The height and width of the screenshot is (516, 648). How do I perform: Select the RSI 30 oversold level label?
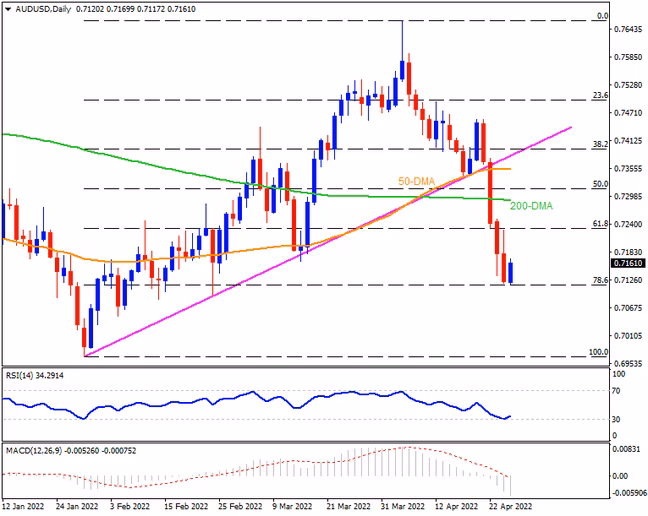pos(616,419)
